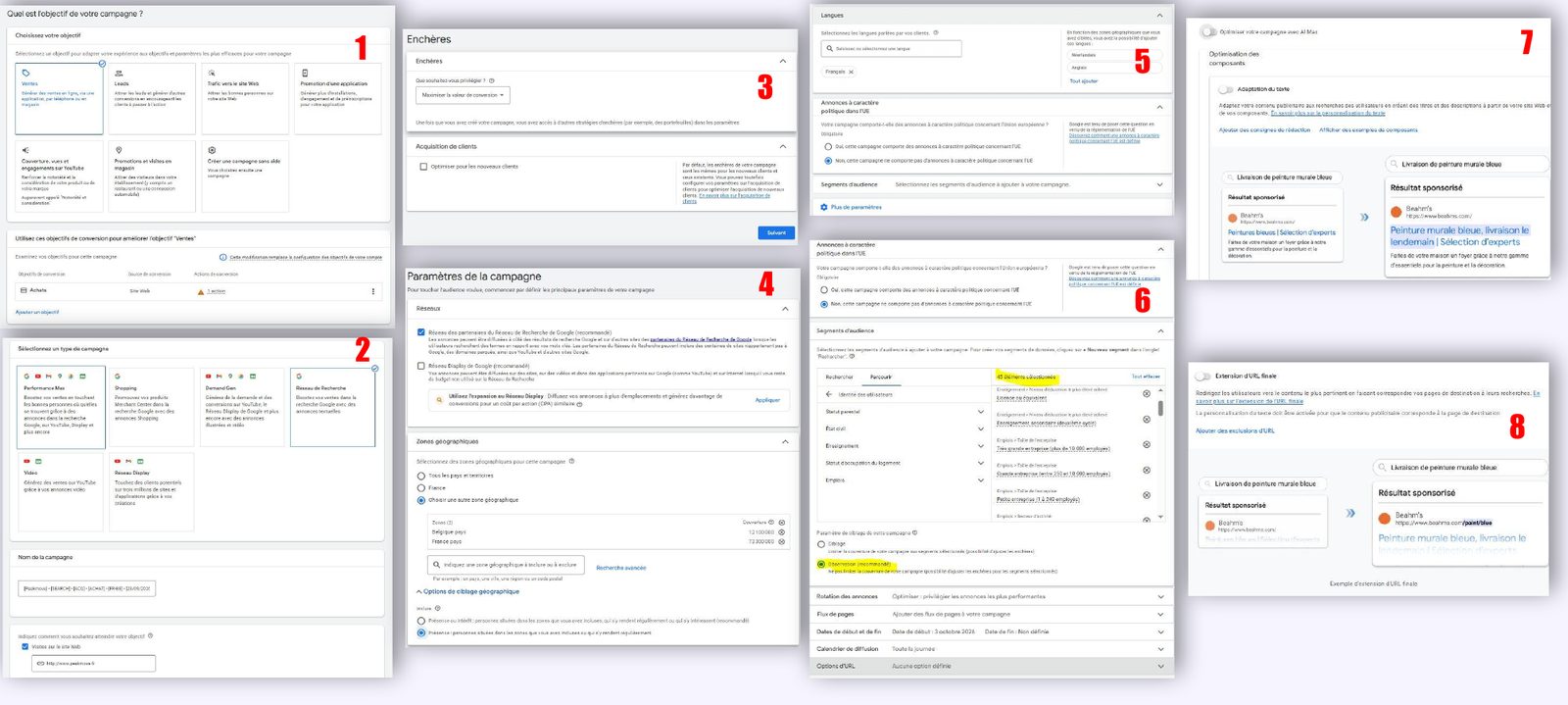Click the Ventes objective tag icon
This screenshot has height=705, width=1568.
25,73
